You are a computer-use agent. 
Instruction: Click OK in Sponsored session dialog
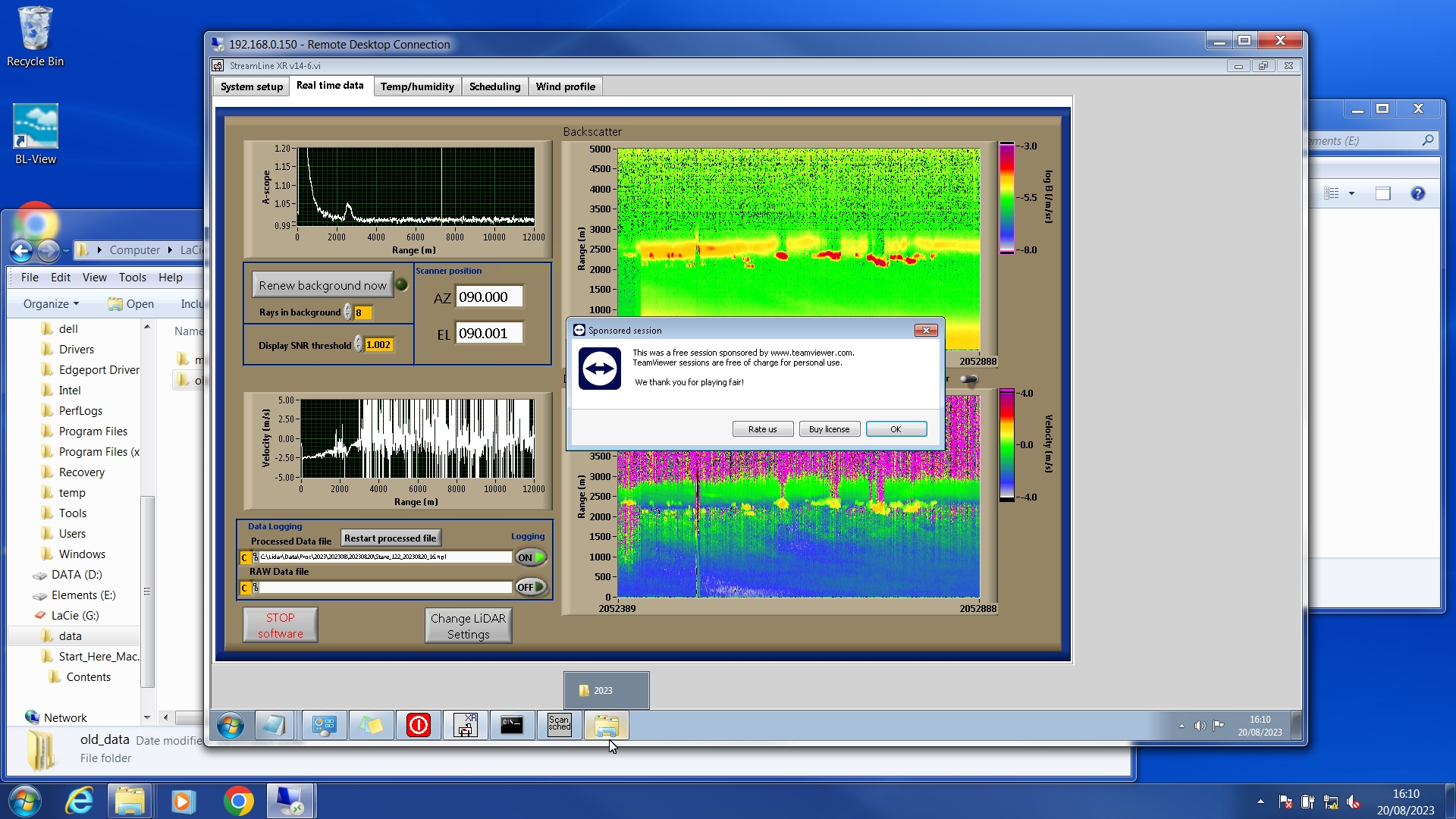[x=896, y=429]
